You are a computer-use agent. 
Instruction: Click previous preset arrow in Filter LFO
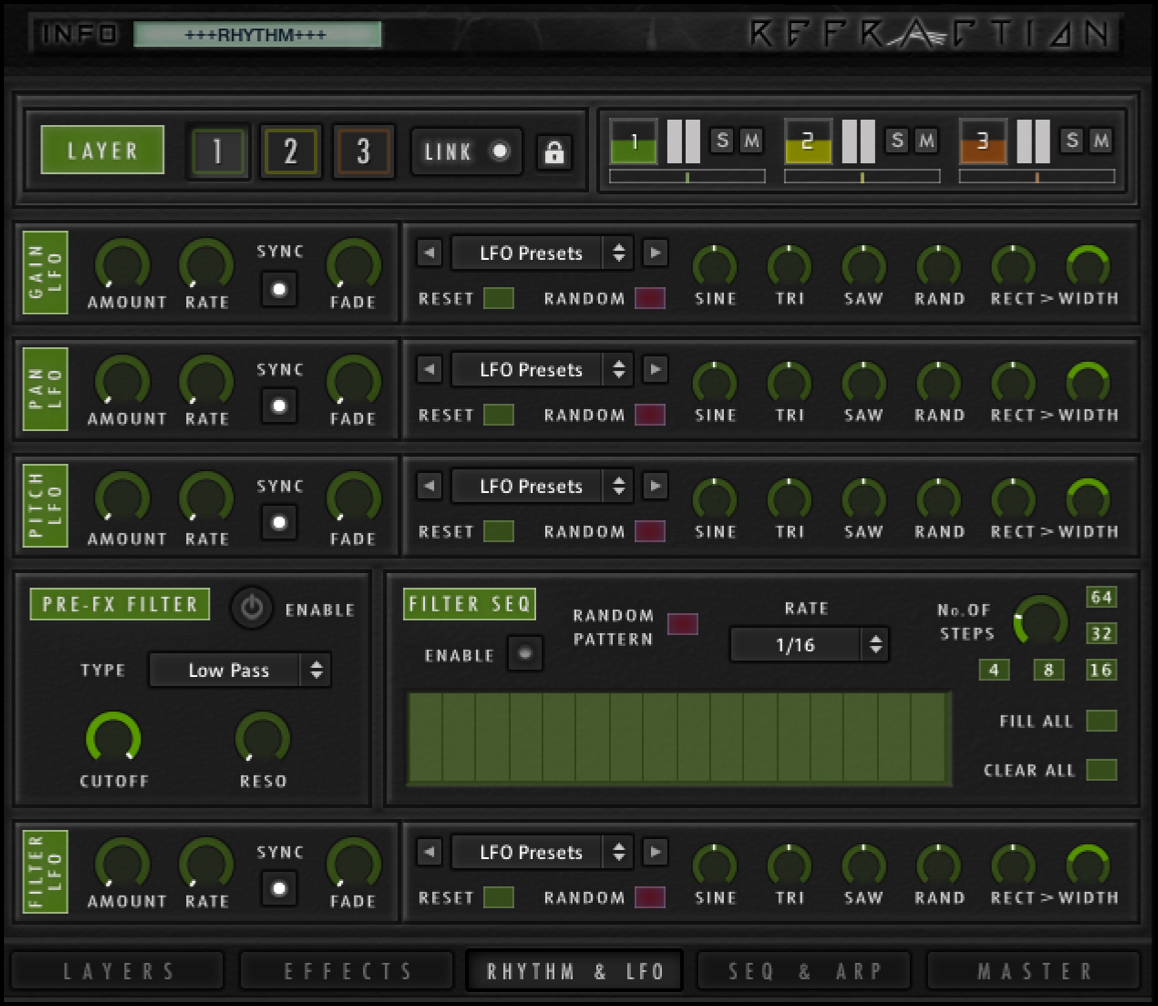click(429, 852)
